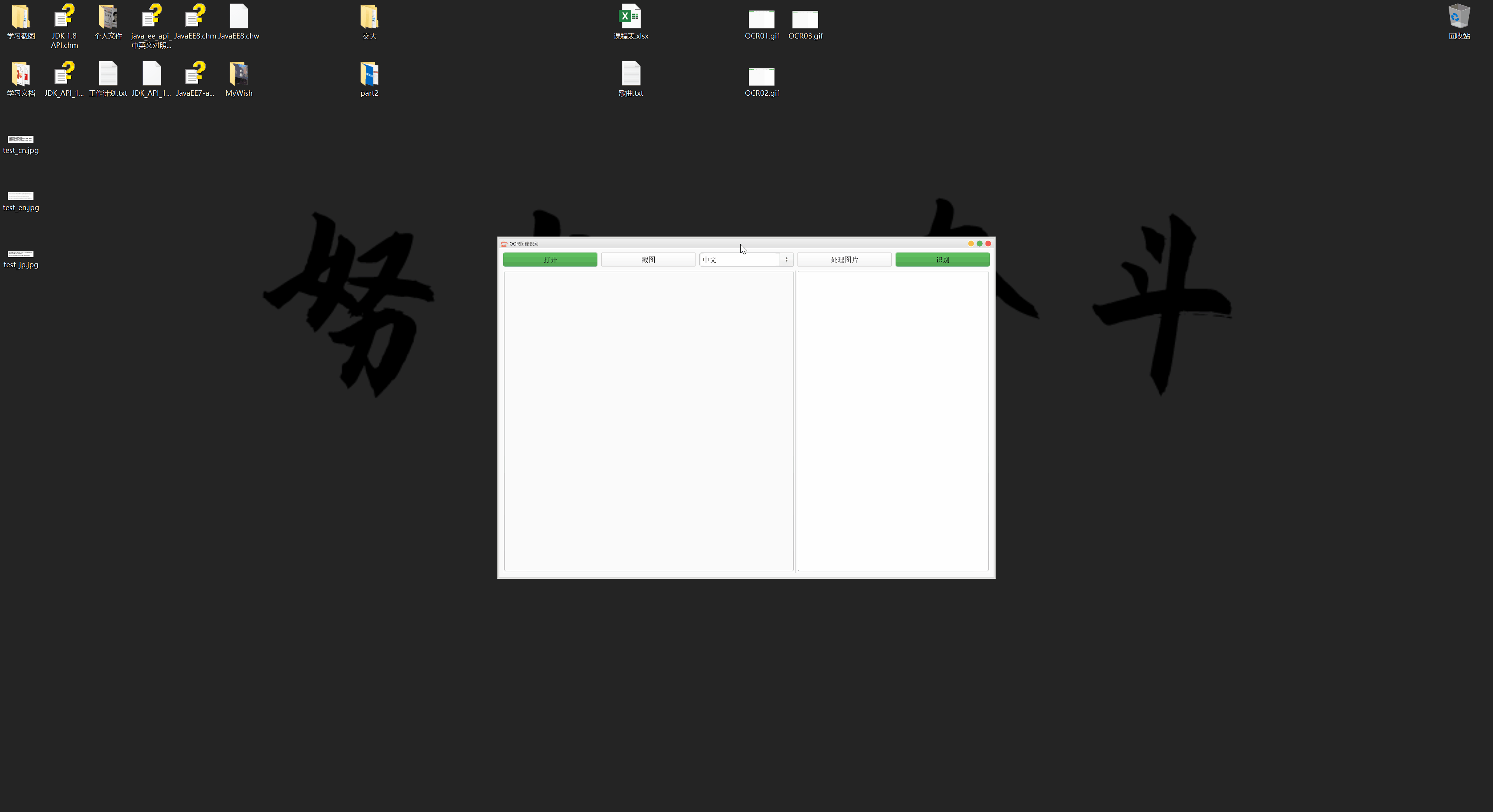Click the green maximize circle button
The height and width of the screenshot is (812, 1493).
(980, 244)
